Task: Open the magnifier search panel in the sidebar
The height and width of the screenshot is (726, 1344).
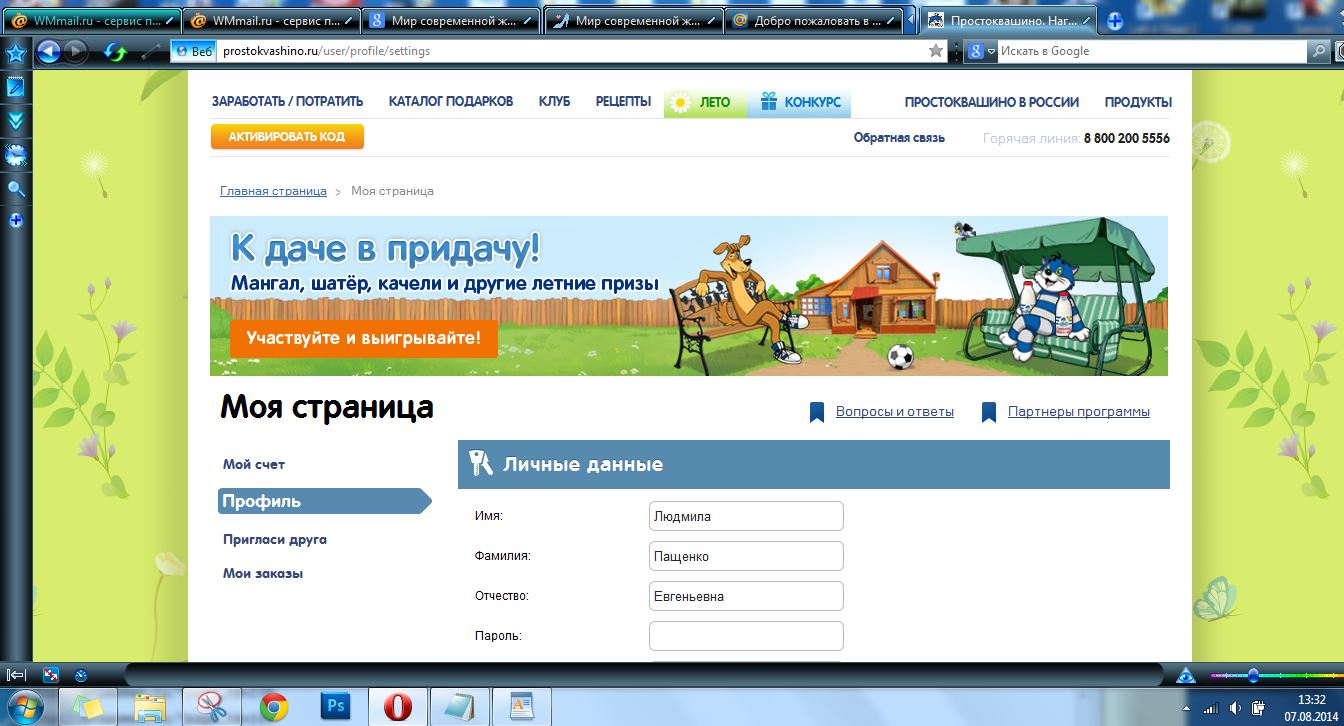Action: click(x=16, y=189)
